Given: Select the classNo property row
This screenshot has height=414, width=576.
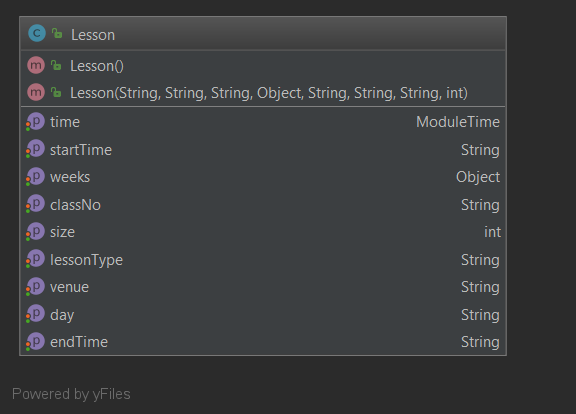Looking at the screenshot, I should click(x=263, y=205).
